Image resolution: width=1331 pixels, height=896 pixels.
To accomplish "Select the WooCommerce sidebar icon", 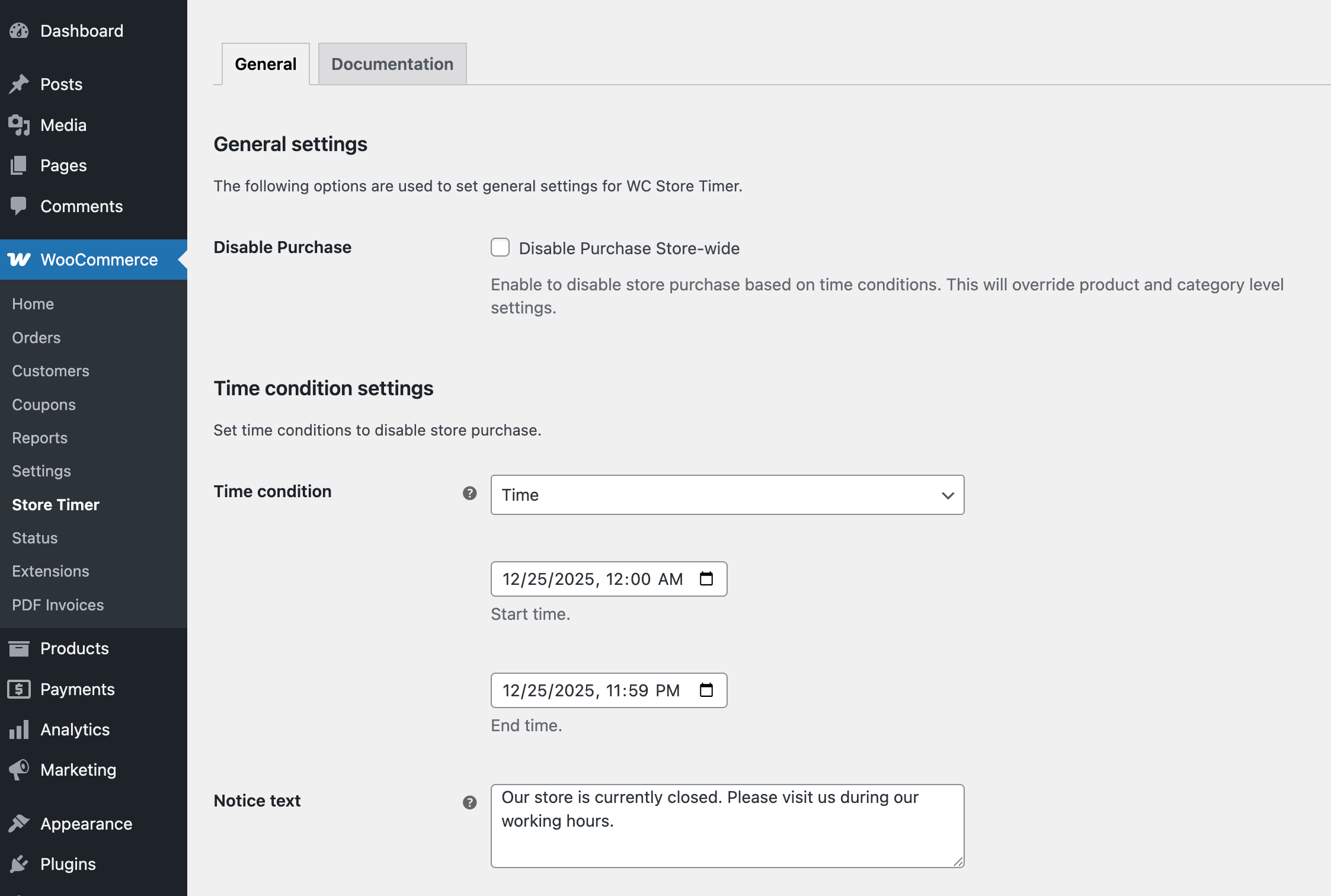I will click(x=18, y=260).
